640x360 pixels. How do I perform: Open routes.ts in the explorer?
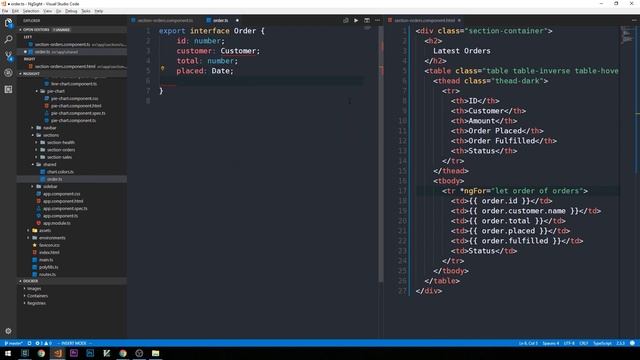pos(47,275)
